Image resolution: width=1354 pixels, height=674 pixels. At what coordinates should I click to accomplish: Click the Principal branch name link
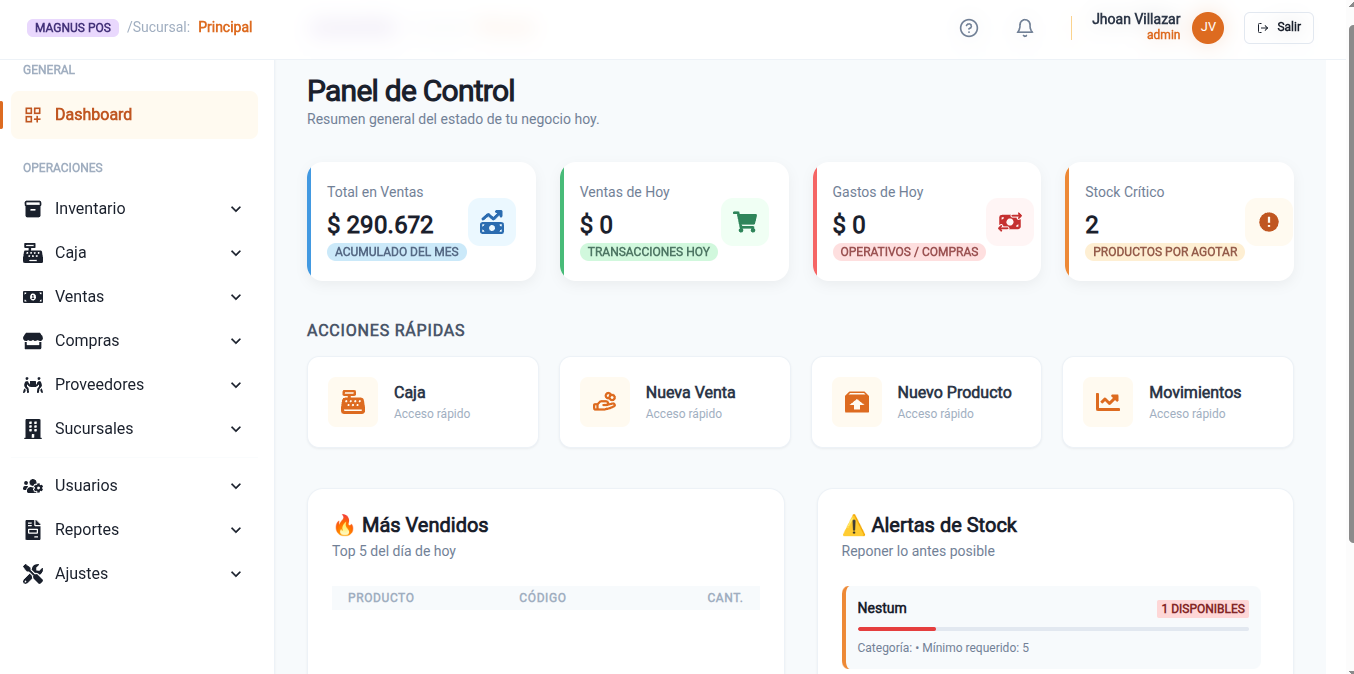click(x=225, y=27)
